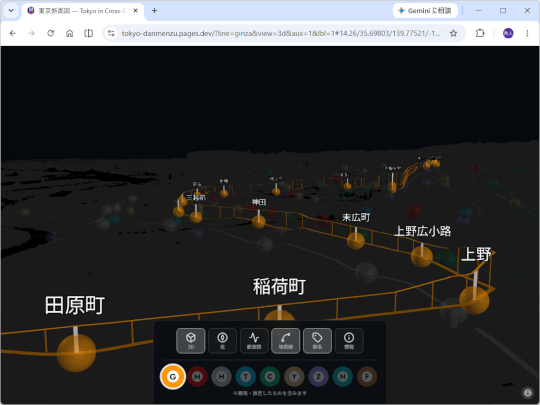Select the teal N Namboku line
Image resolution: width=540 pixels, height=405 pixels.
(x=343, y=376)
